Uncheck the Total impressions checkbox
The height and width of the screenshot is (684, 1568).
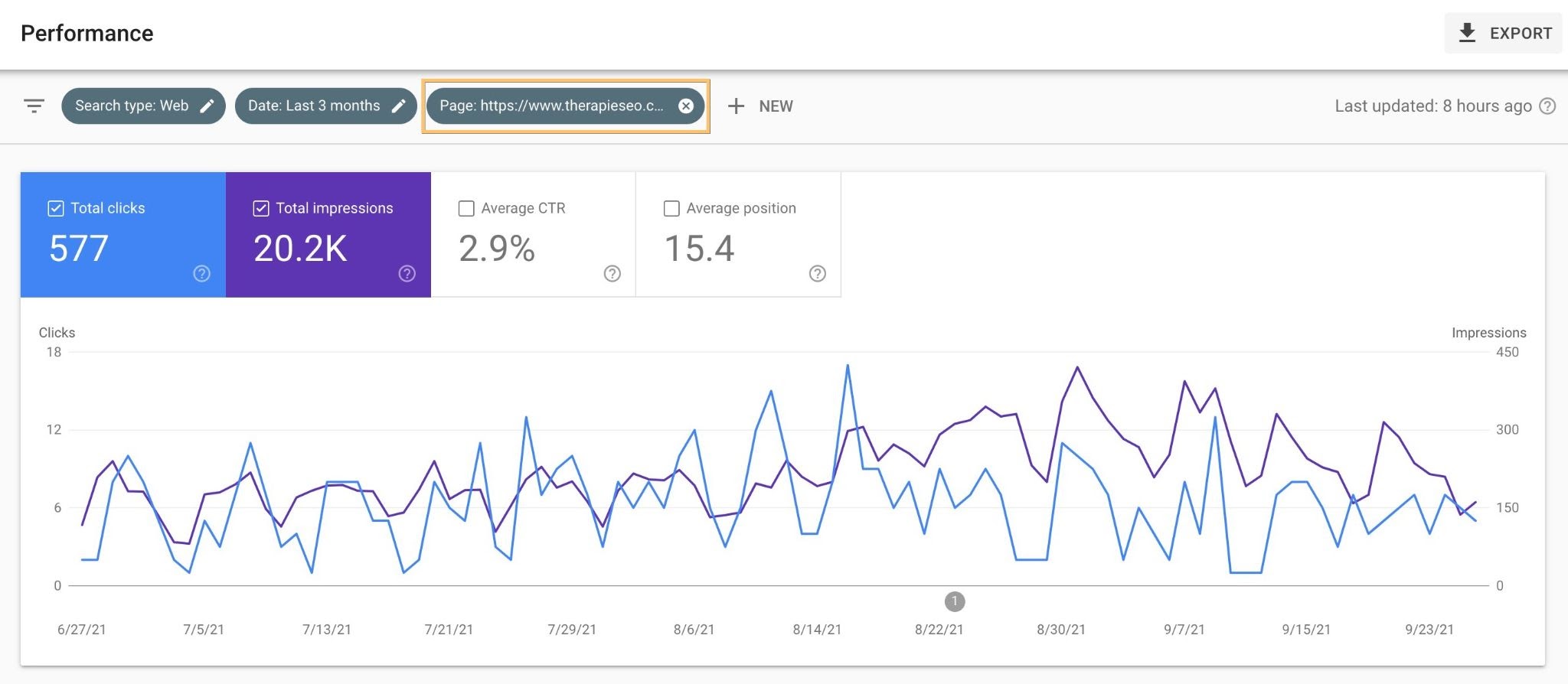[261, 208]
